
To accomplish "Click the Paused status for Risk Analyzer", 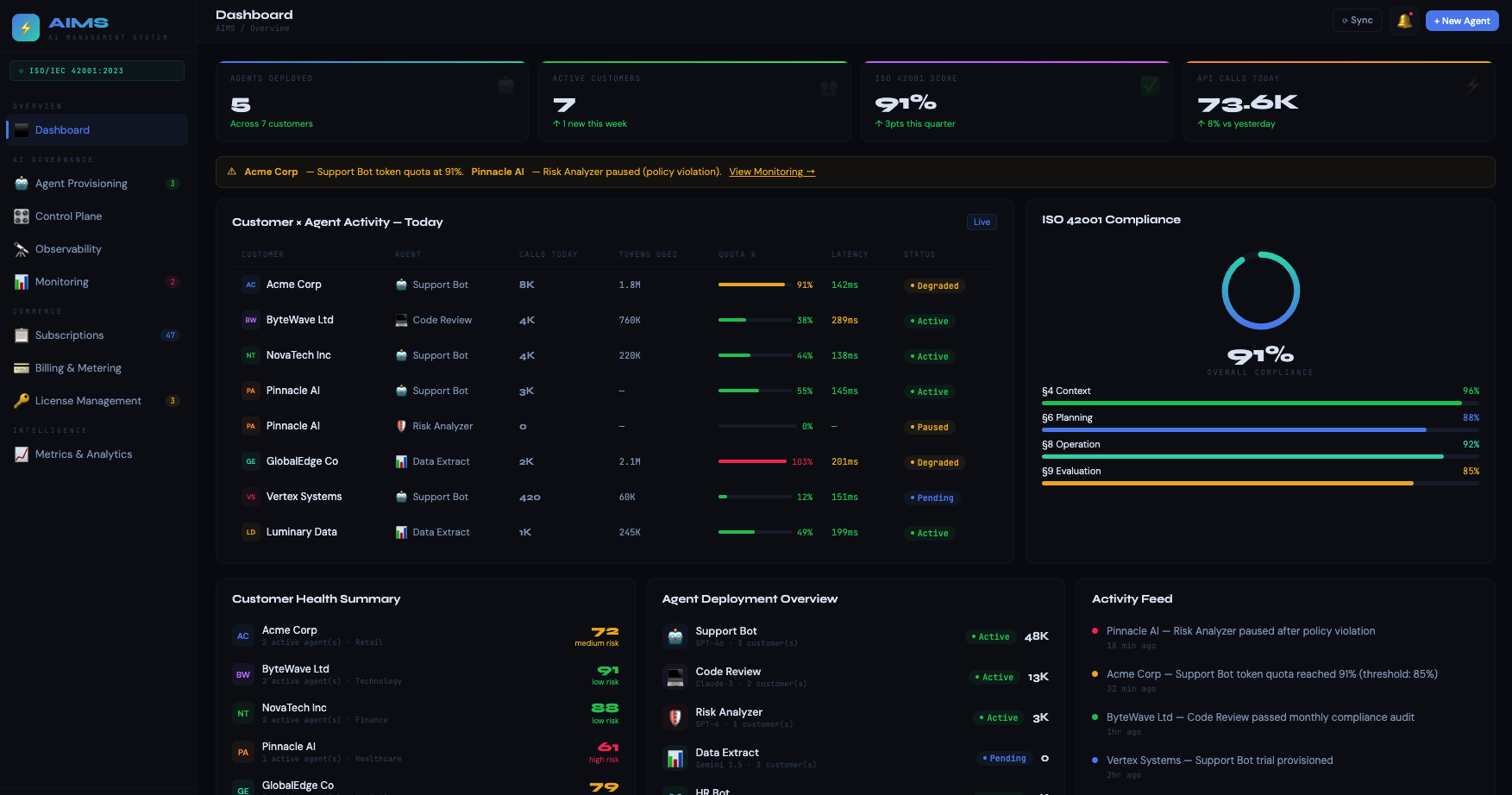I will point(929,427).
